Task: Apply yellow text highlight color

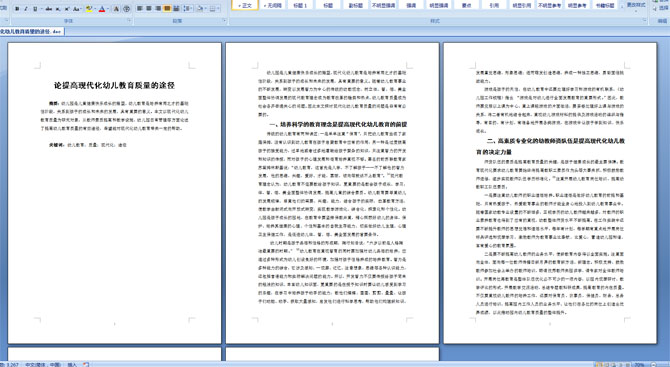Action: [x=88, y=9]
